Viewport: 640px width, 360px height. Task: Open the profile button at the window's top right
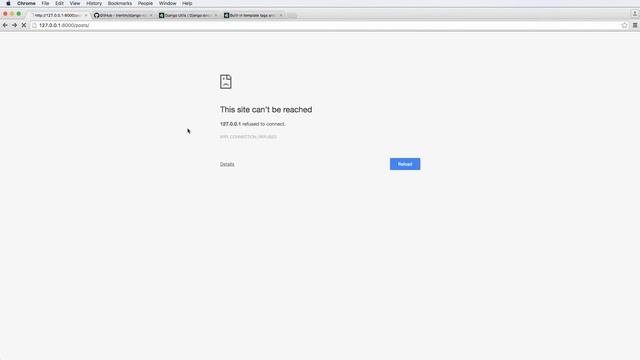pos(635,14)
